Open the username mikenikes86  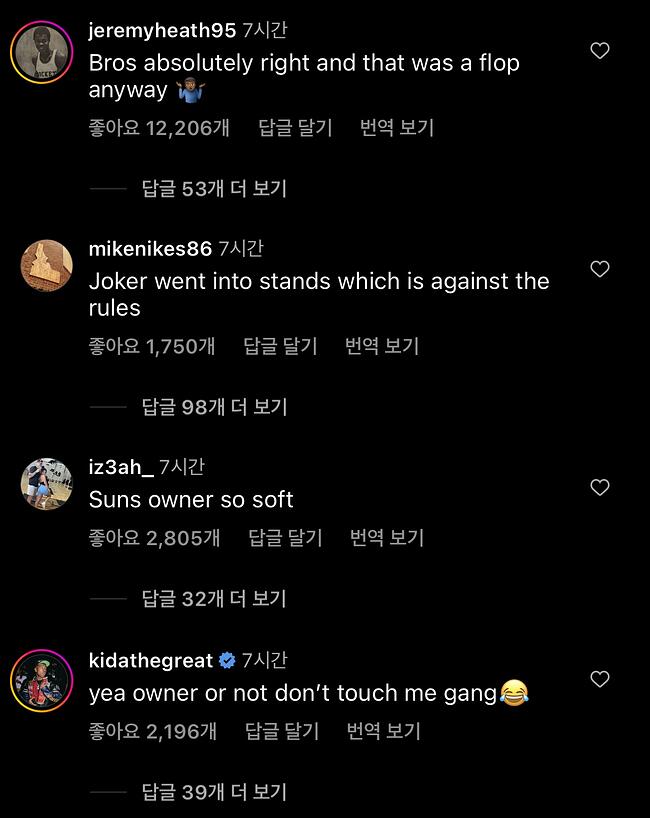pyautogui.click(x=150, y=249)
